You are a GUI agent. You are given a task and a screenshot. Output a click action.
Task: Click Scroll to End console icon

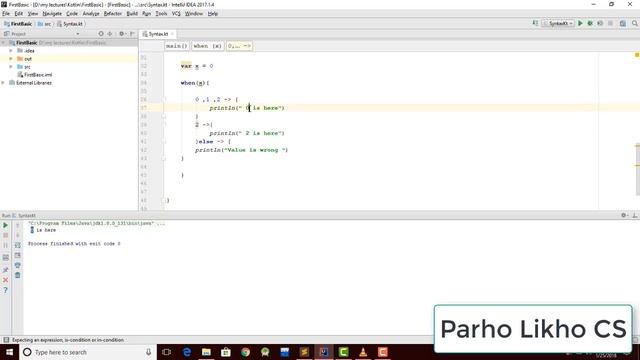tap(18, 256)
